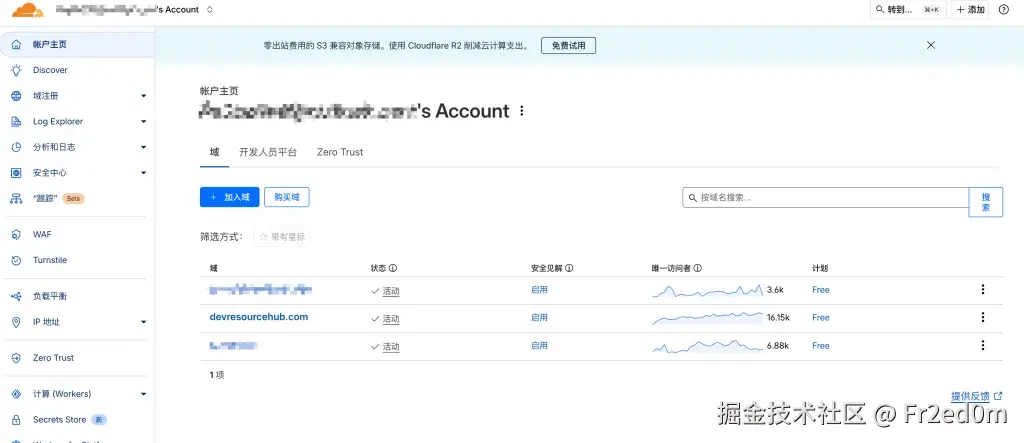The image size is (1024, 443).
Task: Click Free plan in the 3.6k row
Action: point(821,289)
